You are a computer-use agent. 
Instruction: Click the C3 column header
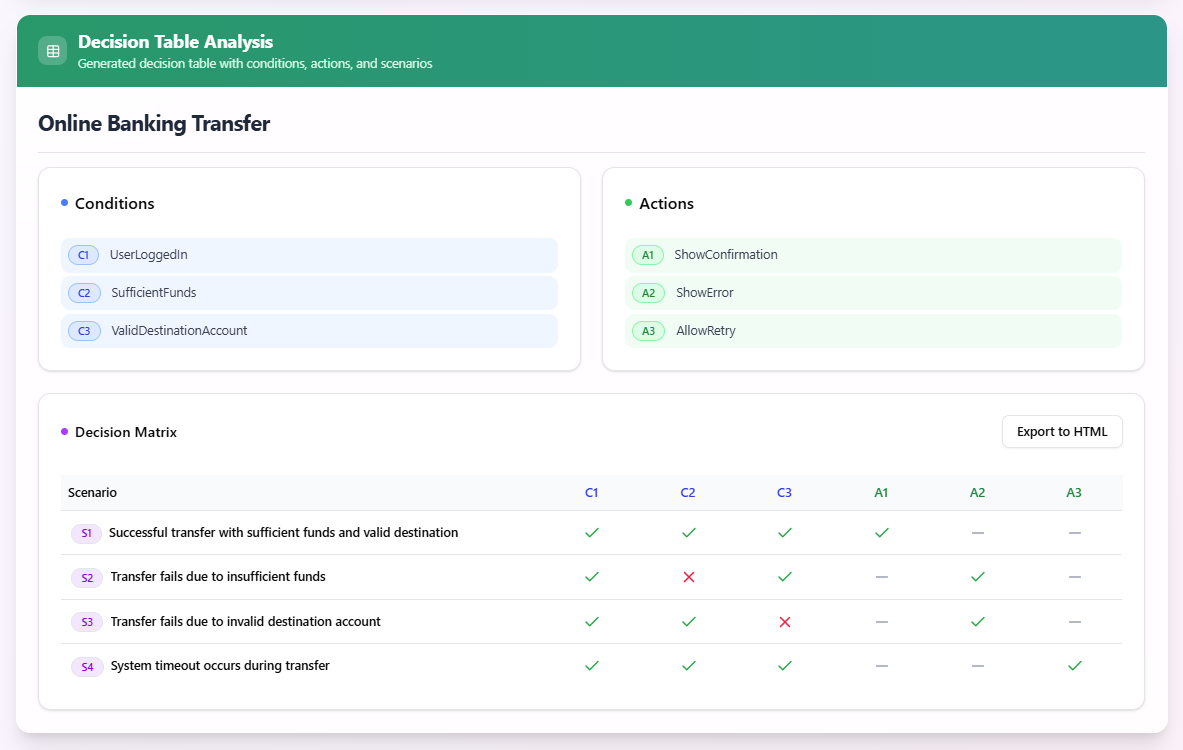[785, 492]
